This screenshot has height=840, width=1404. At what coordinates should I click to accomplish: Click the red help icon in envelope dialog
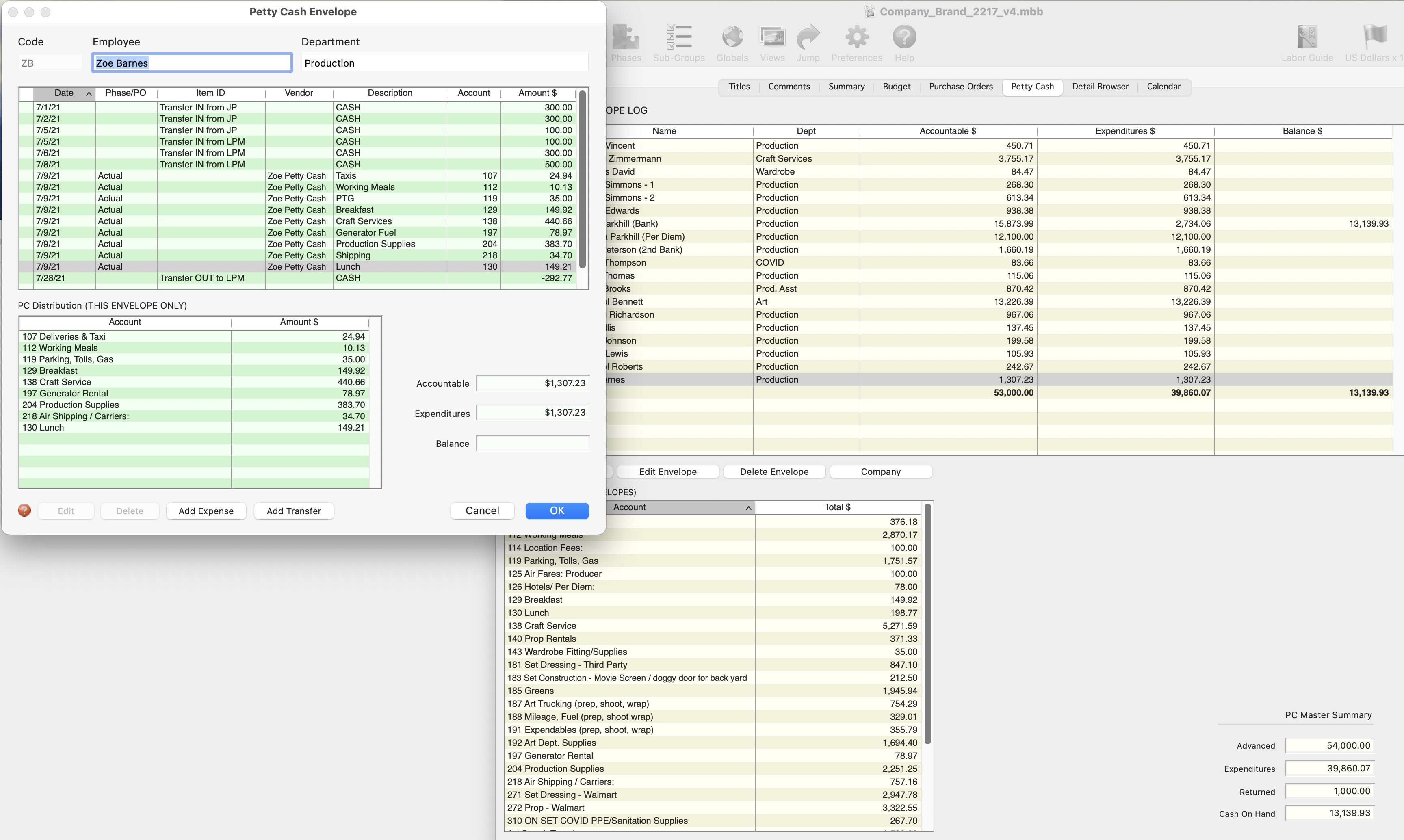pos(24,511)
